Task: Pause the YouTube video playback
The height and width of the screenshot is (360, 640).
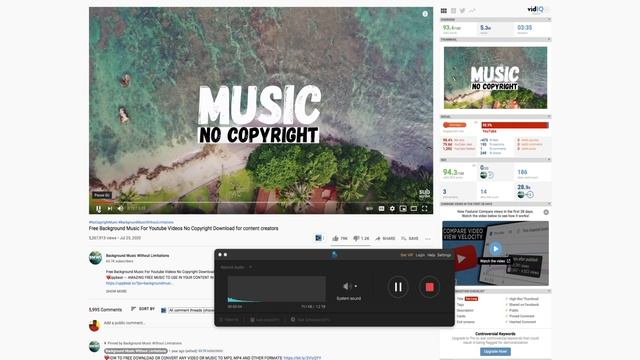Action: (x=98, y=208)
